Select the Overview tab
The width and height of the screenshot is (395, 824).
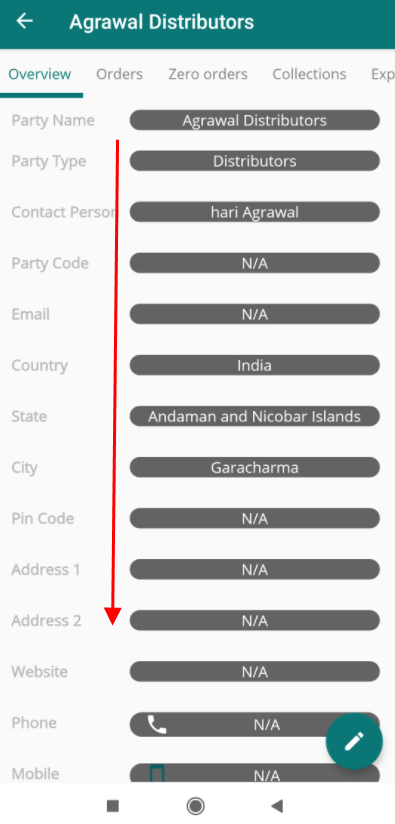(x=40, y=74)
